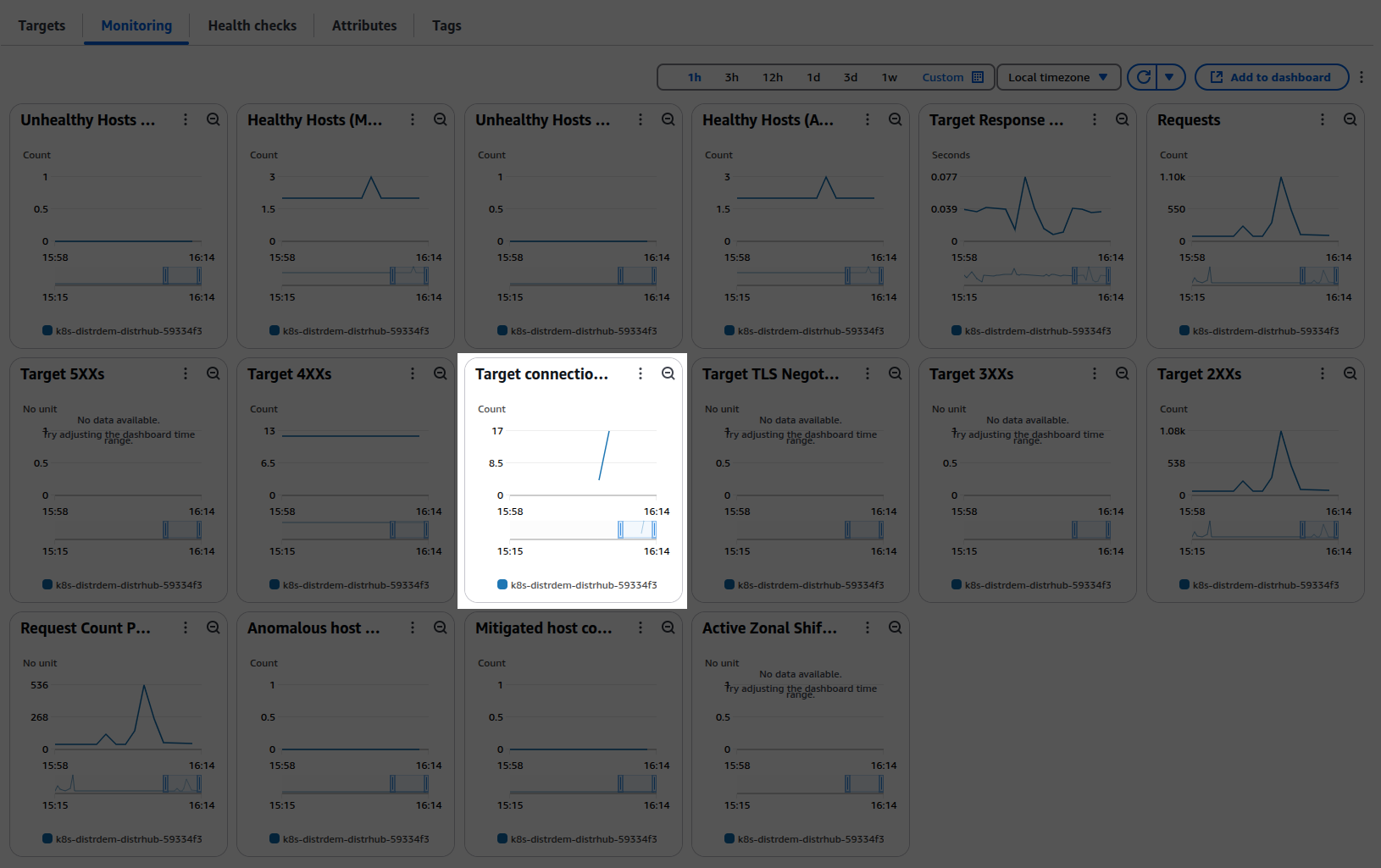Select the 1h time range
Screen dimensions: 1381x868
(694, 76)
